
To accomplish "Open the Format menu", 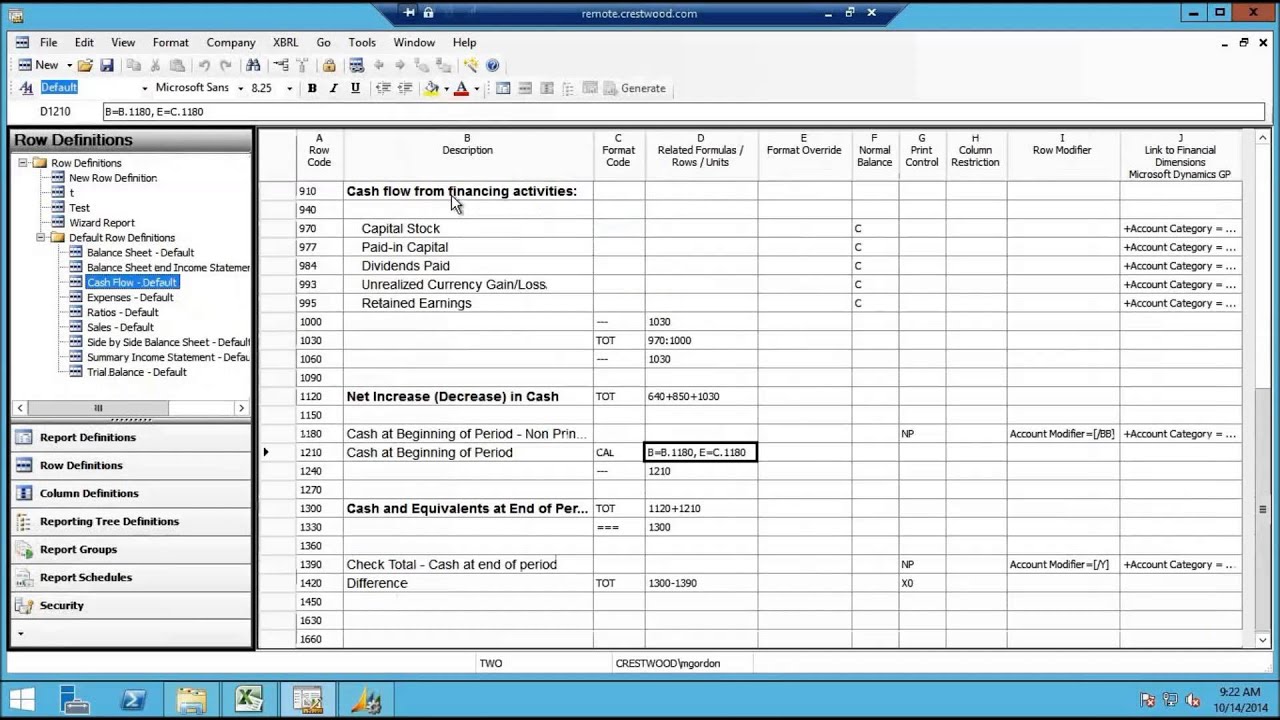I will tap(171, 43).
